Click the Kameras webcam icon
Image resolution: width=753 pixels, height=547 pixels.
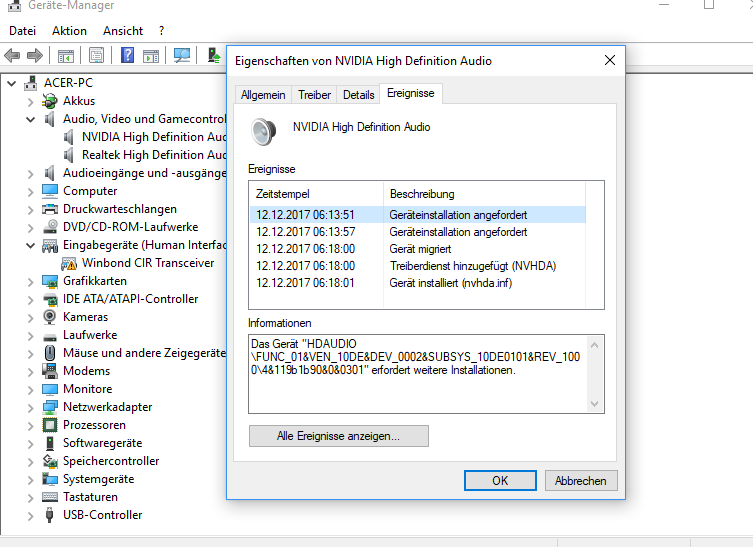pos(49,316)
